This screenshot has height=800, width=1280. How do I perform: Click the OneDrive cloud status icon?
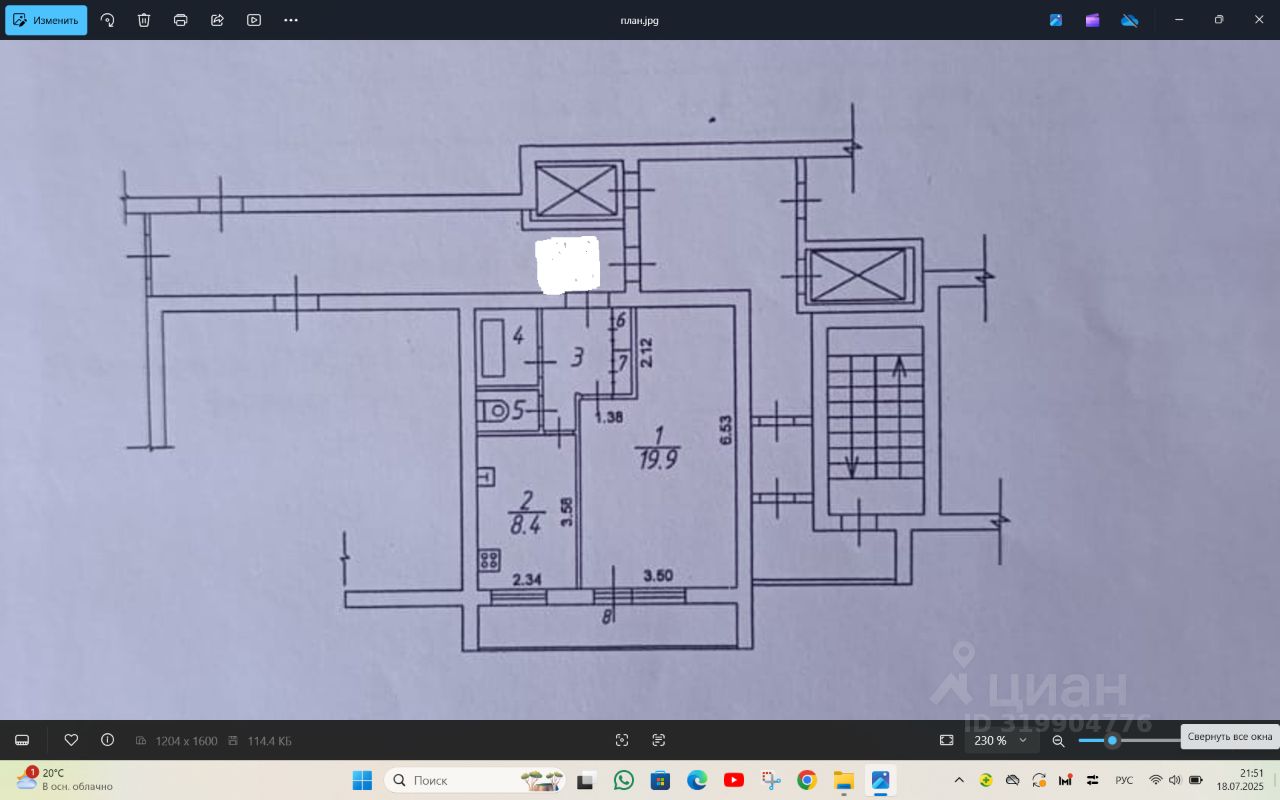coord(1129,20)
